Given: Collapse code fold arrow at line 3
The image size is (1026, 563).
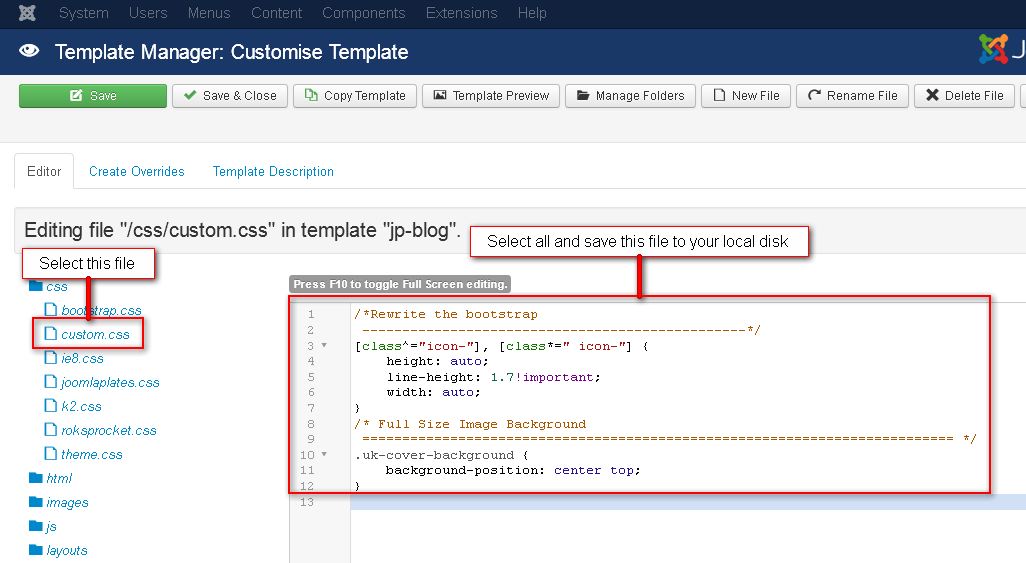Looking at the screenshot, I should (324, 345).
